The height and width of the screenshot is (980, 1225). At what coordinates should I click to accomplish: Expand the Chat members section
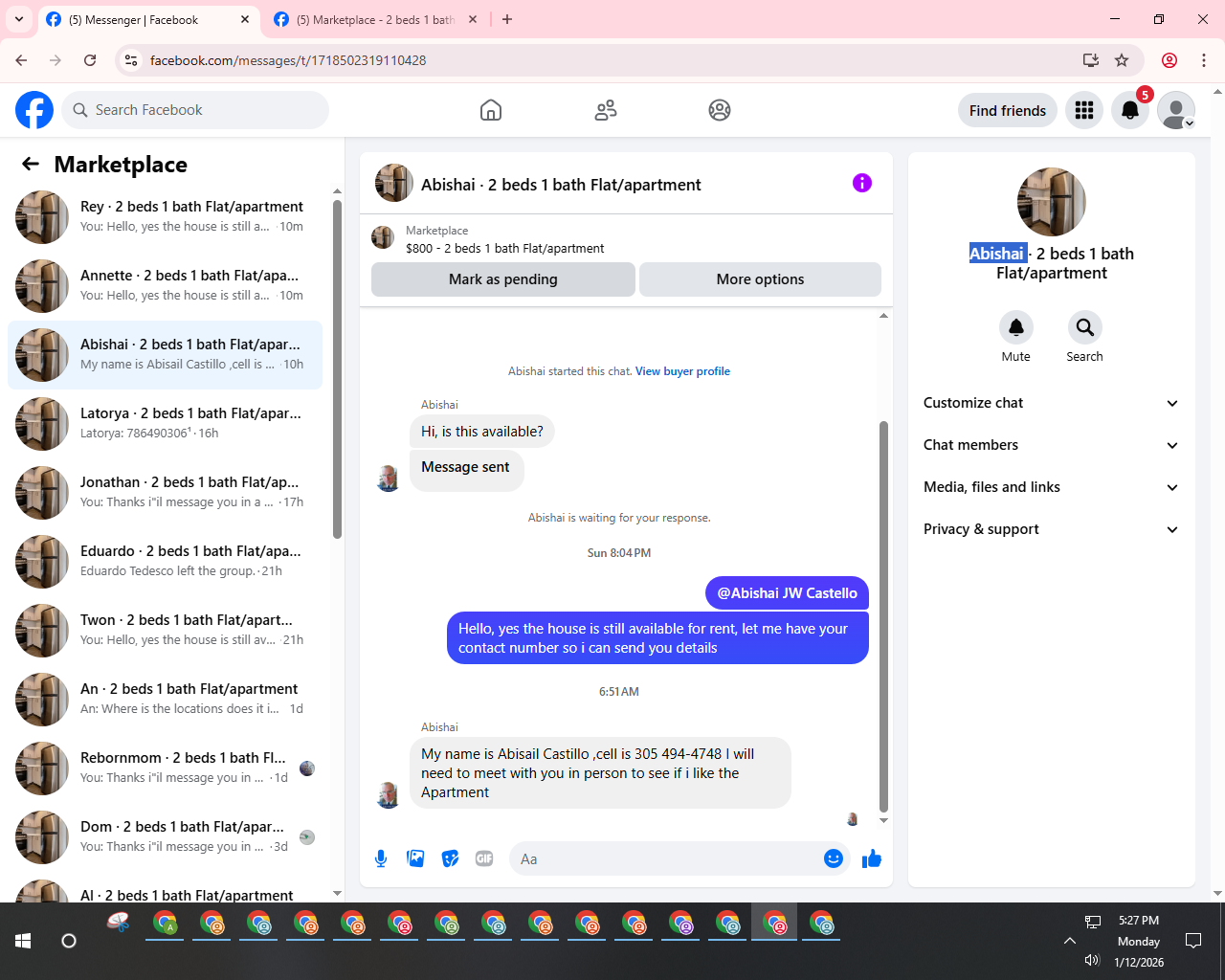click(1051, 445)
